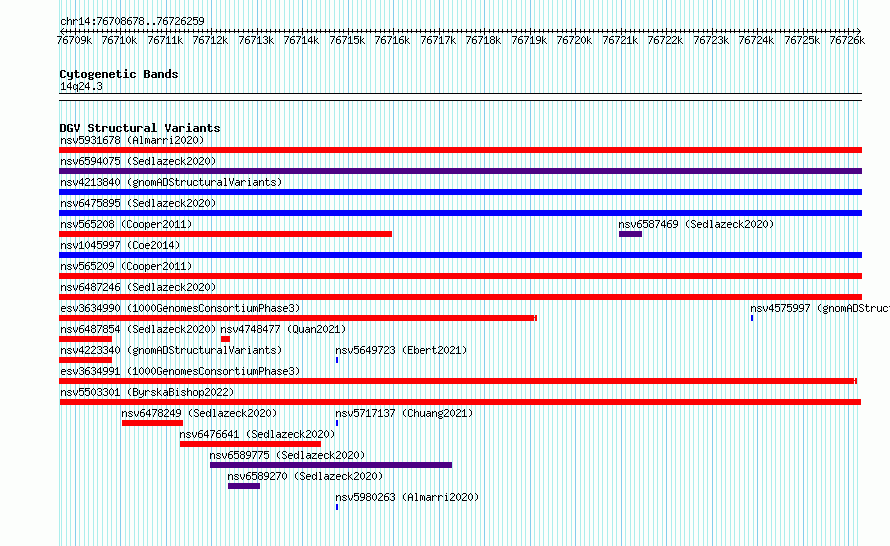
Task: Click the small red bar under nsv4748477
Action: (225, 339)
